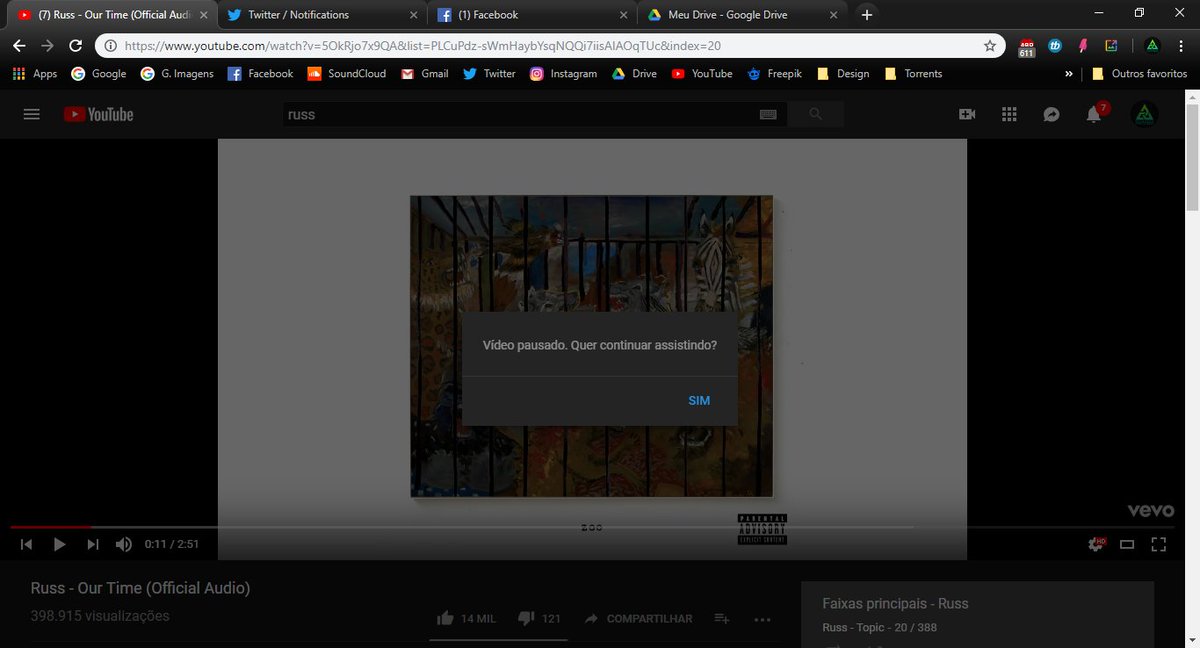This screenshot has width=1200, height=648.
Task: Click red 611 extension icon
Action: (x=1027, y=46)
